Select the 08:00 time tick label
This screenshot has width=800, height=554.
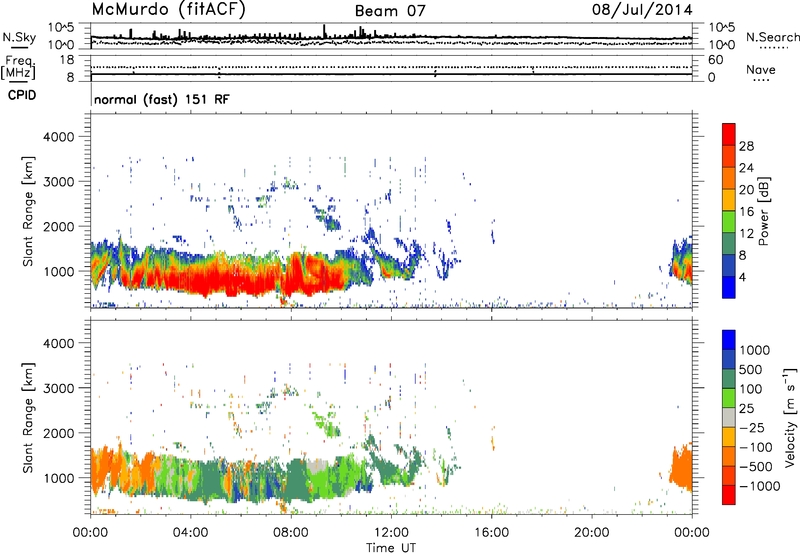point(291,533)
